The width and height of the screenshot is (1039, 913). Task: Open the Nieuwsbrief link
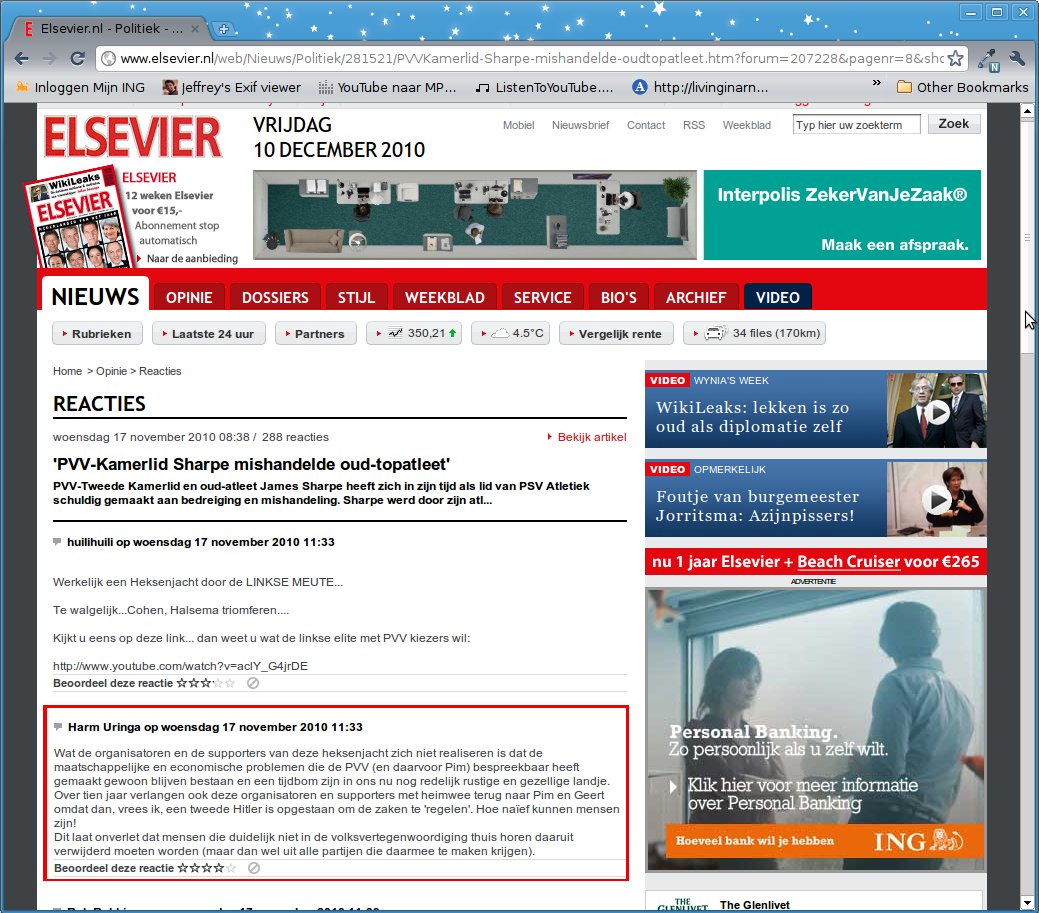tap(580, 125)
